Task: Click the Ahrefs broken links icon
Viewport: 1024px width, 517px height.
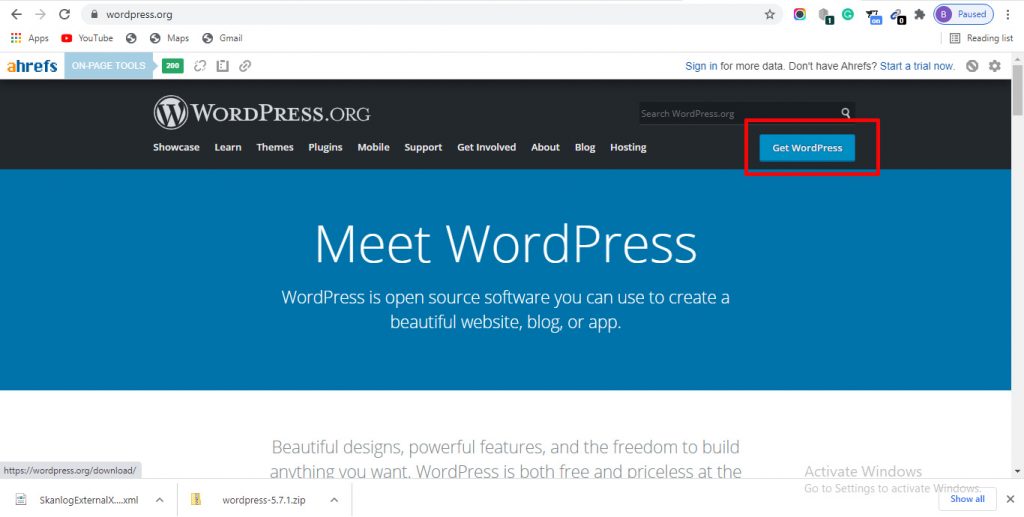Action: (x=200, y=66)
